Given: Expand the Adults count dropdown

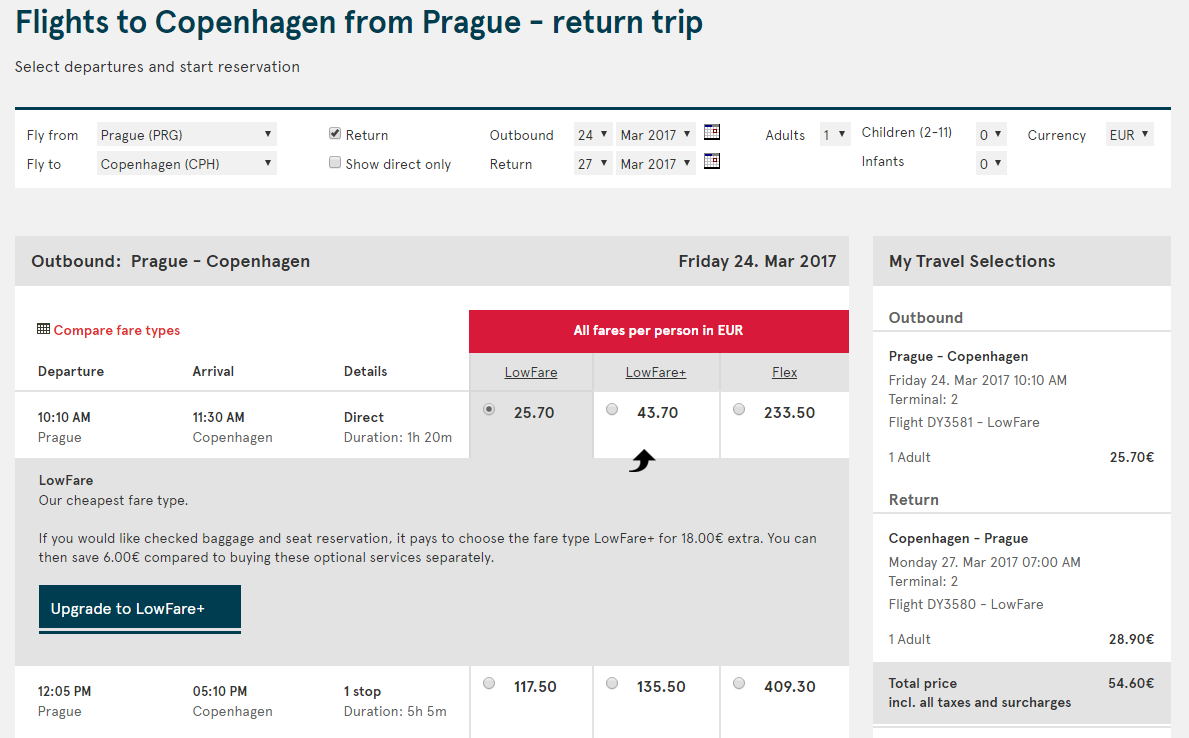Looking at the screenshot, I should pyautogui.click(x=835, y=134).
